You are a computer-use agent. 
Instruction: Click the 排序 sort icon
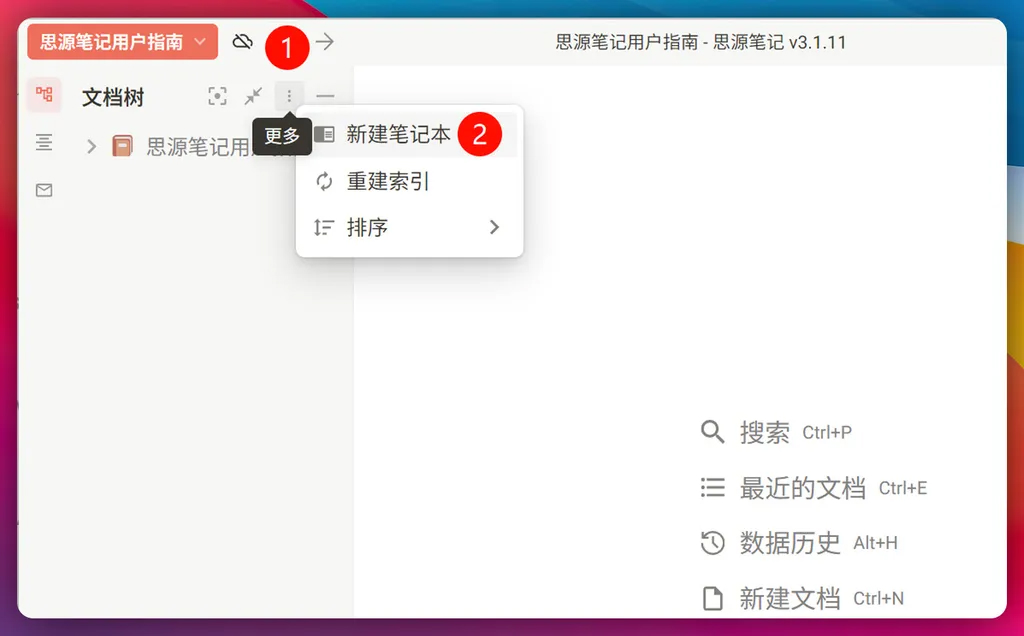(324, 227)
